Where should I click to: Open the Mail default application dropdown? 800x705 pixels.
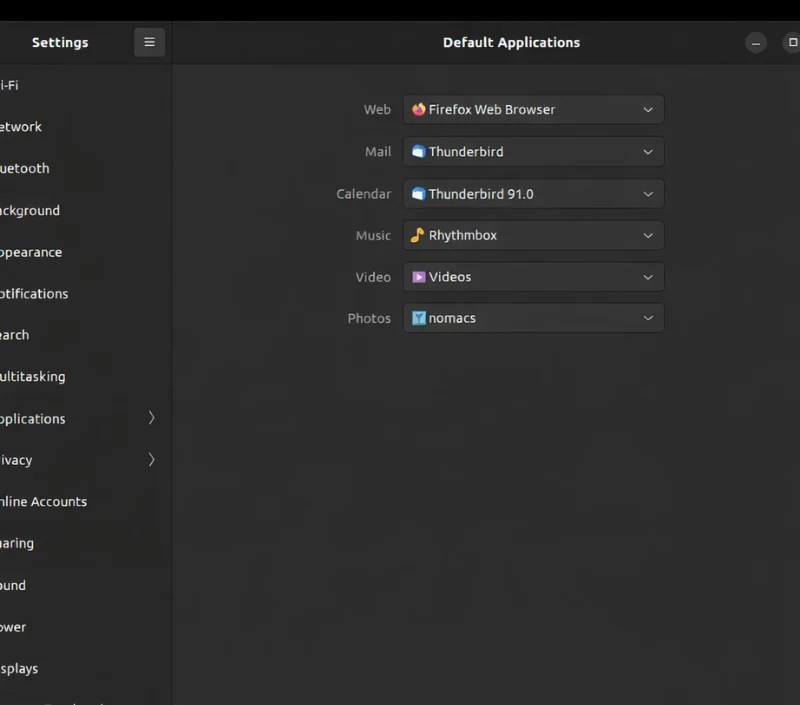533,152
